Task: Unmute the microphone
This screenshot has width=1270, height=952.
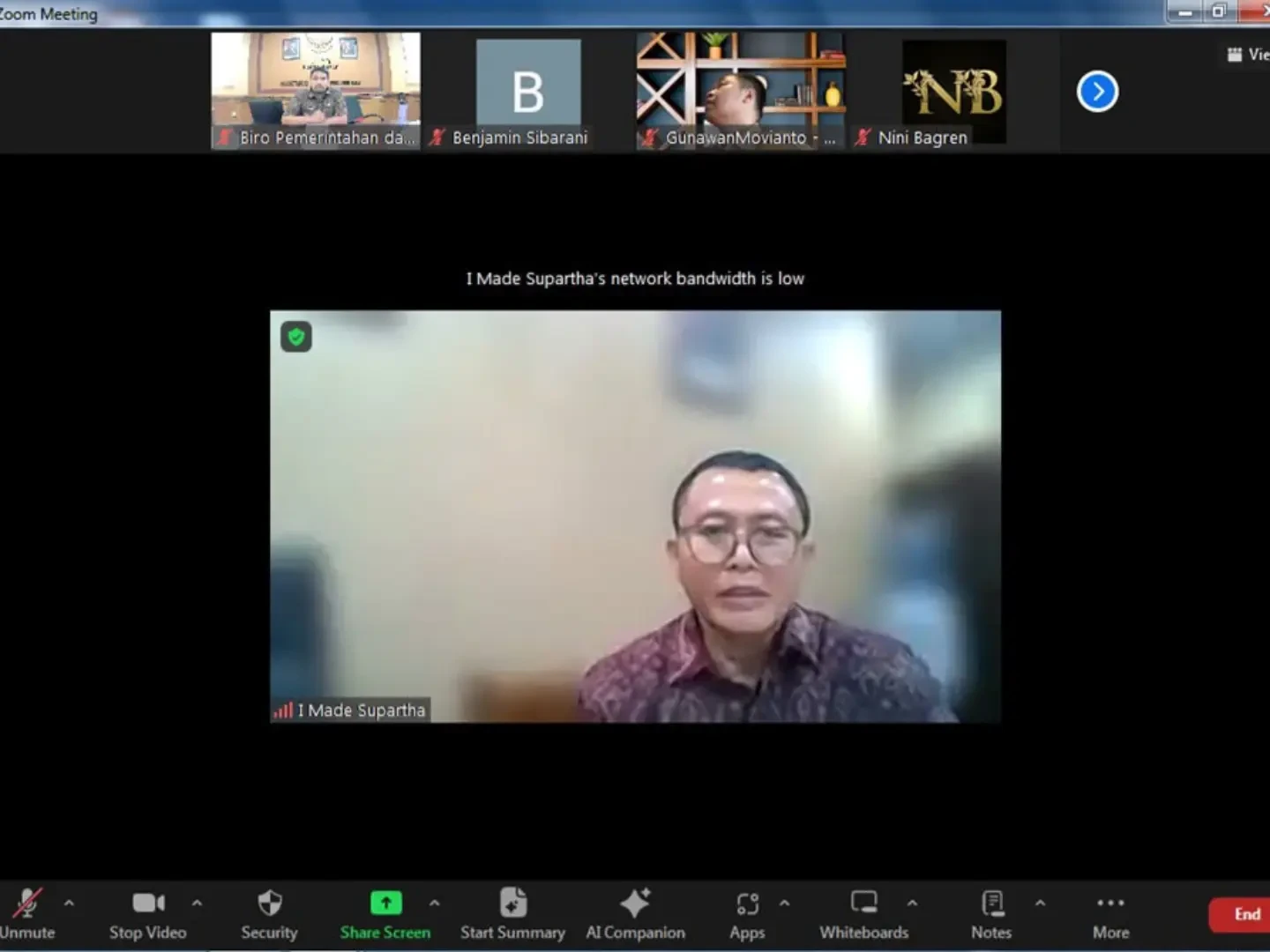Action: tap(26, 913)
